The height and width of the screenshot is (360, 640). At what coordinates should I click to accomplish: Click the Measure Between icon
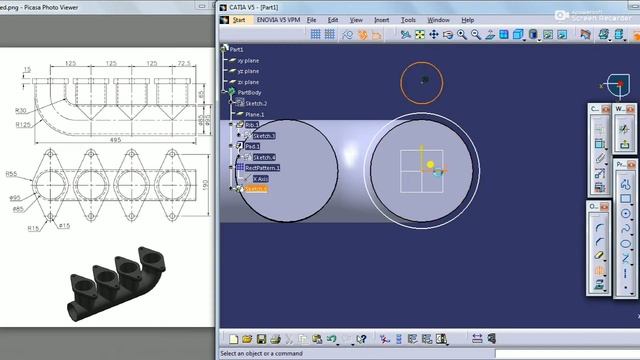click(x=477, y=338)
